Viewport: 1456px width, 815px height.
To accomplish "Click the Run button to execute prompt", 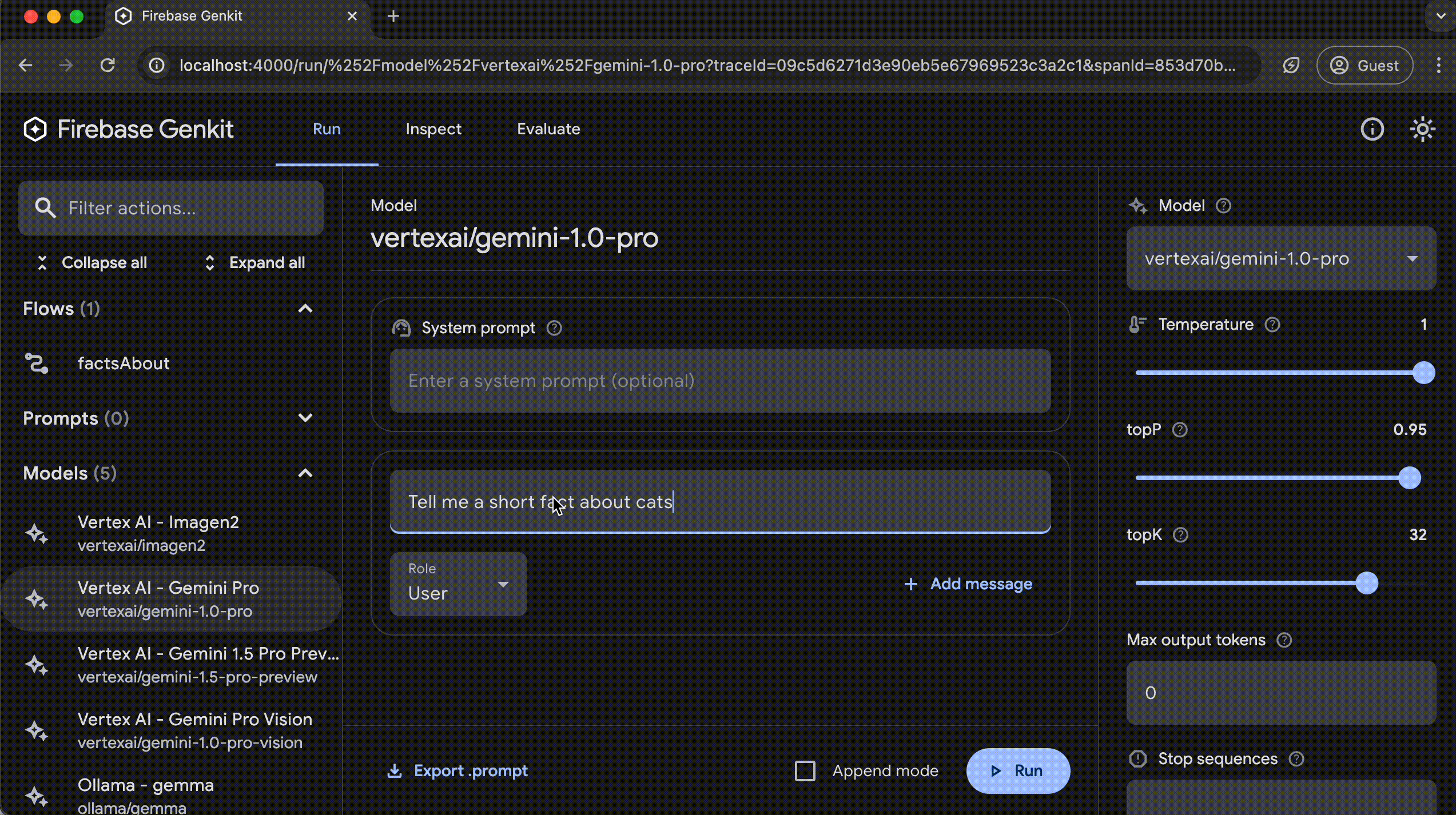I will pos(1017,770).
